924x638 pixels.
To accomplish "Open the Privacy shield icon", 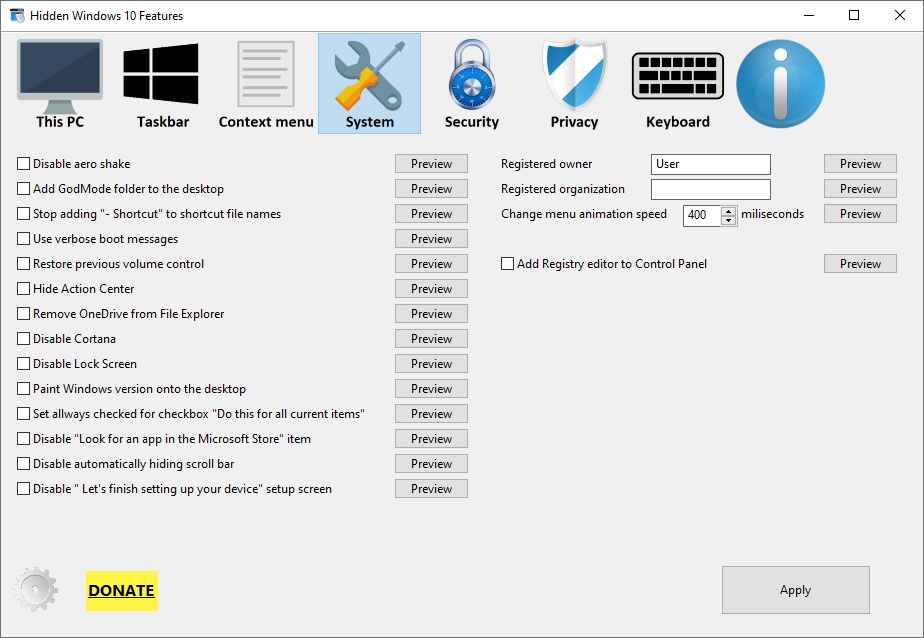I will pyautogui.click(x=574, y=84).
